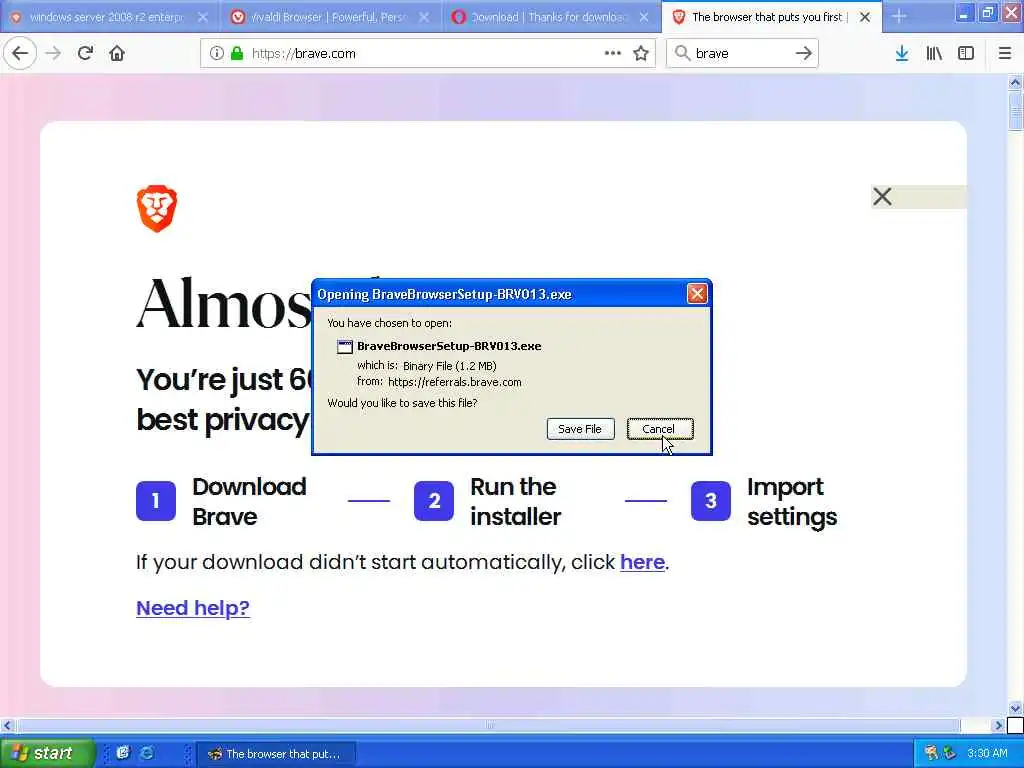Reload the brave.com page
This screenshot has height=768, width=1024.
click(x=86, y=54)
